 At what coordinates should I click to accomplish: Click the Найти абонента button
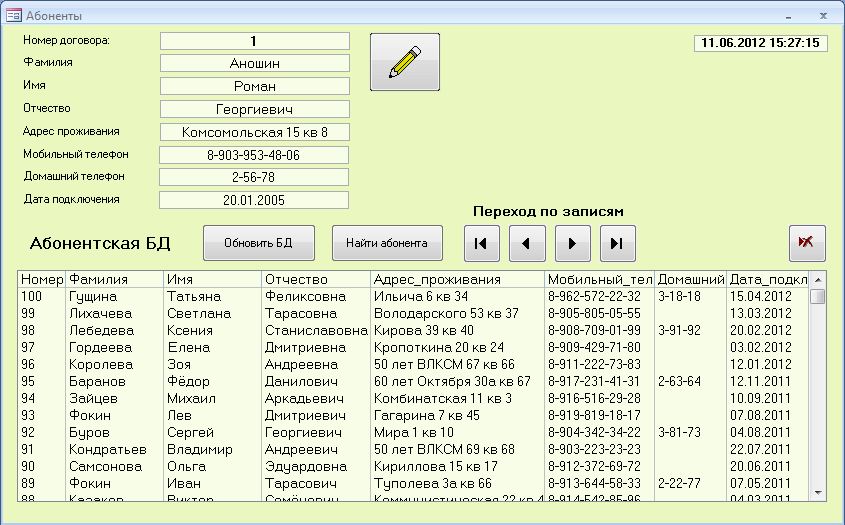(x=387, y=243)
